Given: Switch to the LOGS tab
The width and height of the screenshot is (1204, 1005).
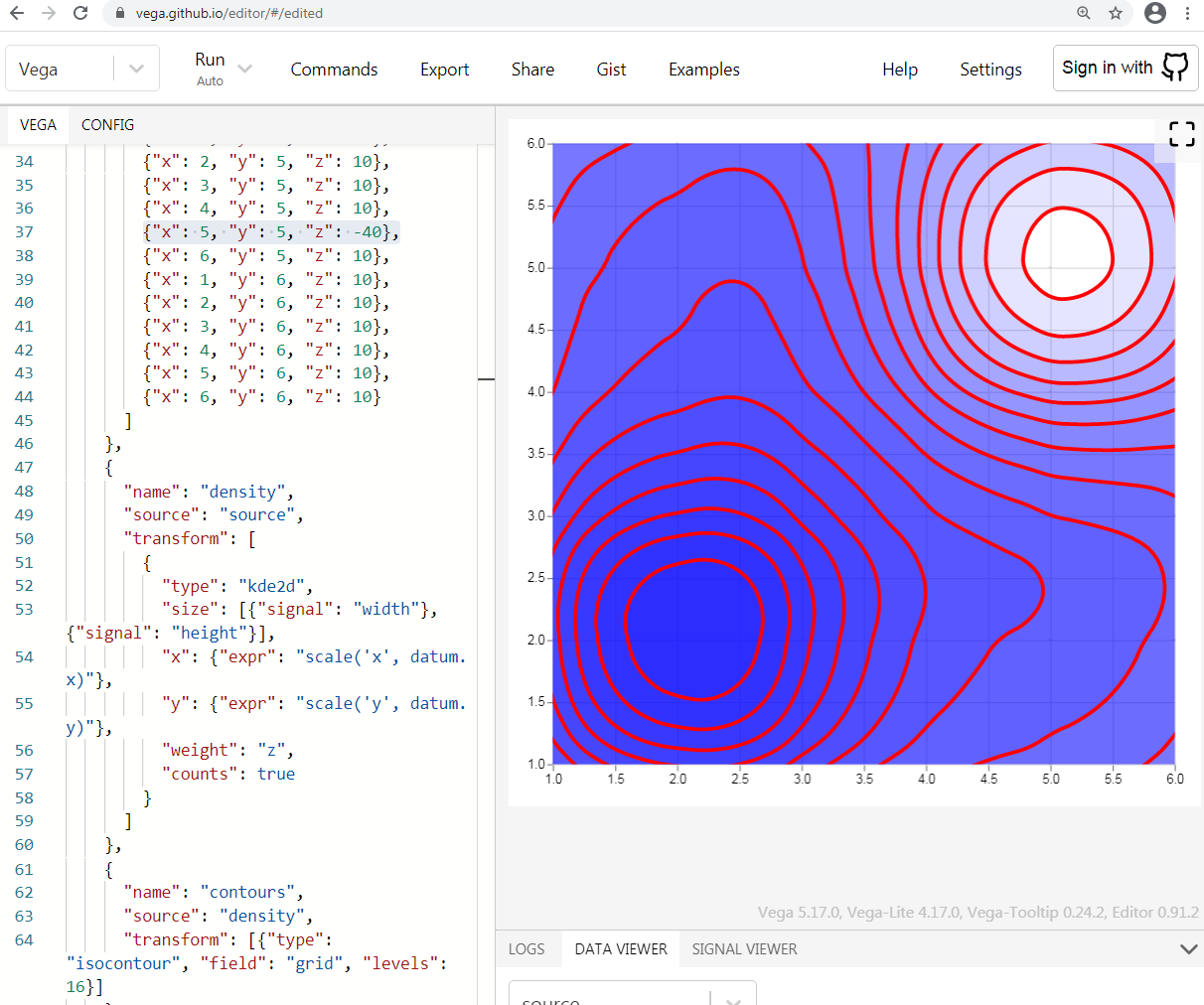Looking at the screenshot, I should tap(527, 949).
